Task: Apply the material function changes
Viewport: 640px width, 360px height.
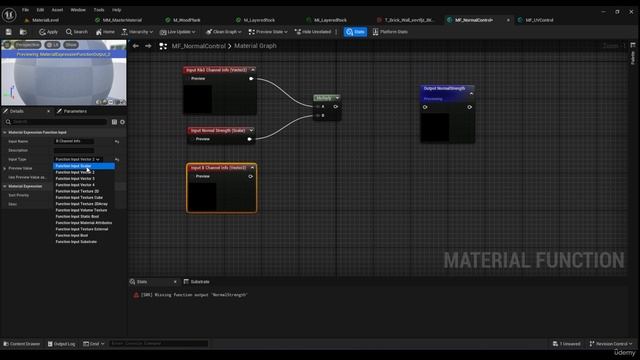Action: tap(48, 32)
